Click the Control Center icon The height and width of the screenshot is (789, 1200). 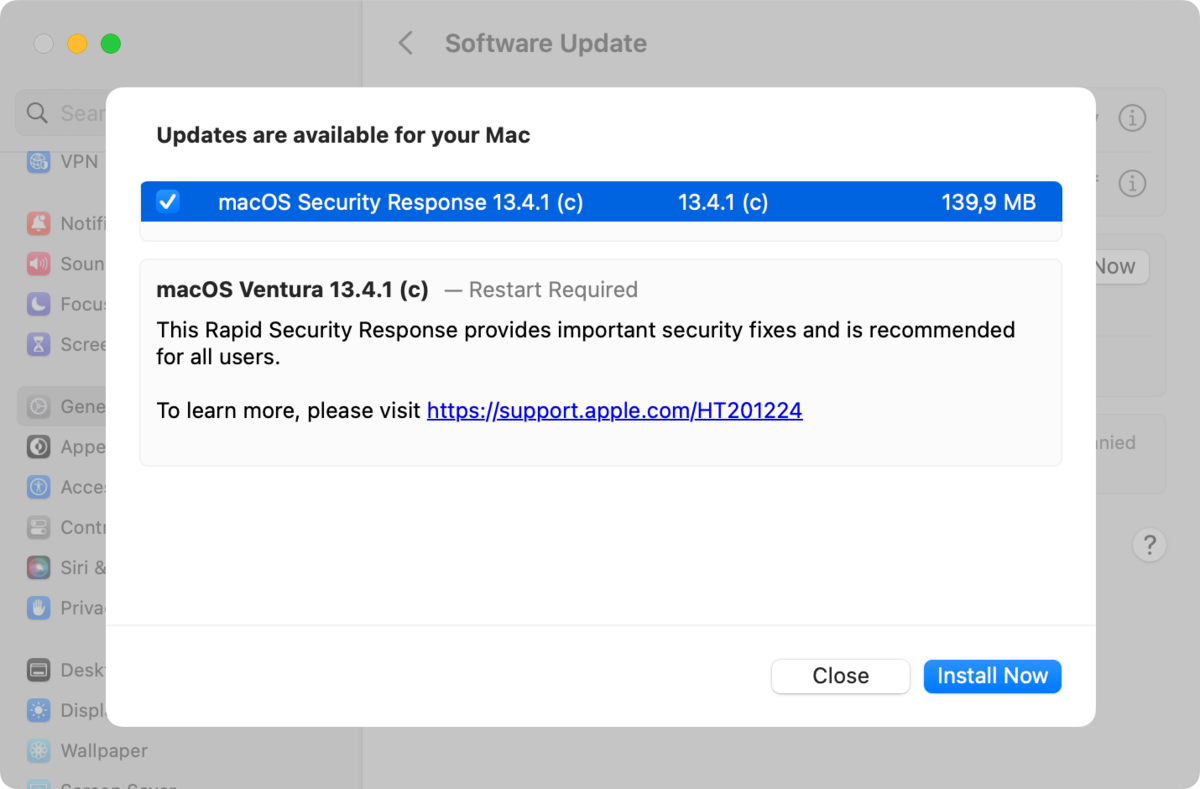pos(38,527)
